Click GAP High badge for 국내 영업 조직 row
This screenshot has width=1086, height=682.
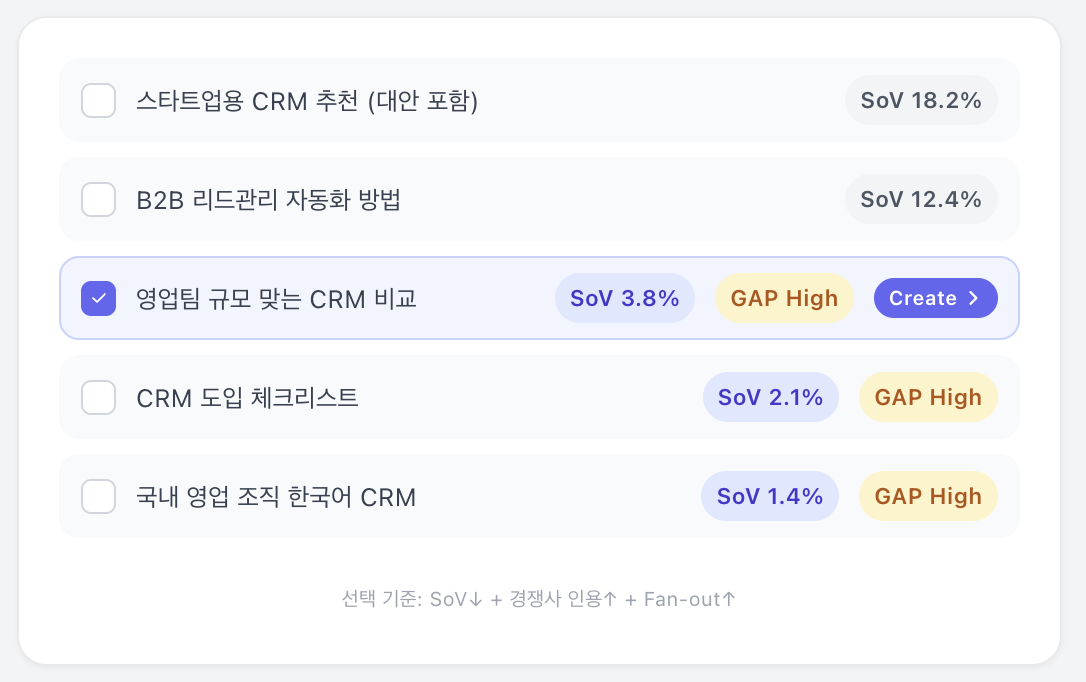(928, 496)
